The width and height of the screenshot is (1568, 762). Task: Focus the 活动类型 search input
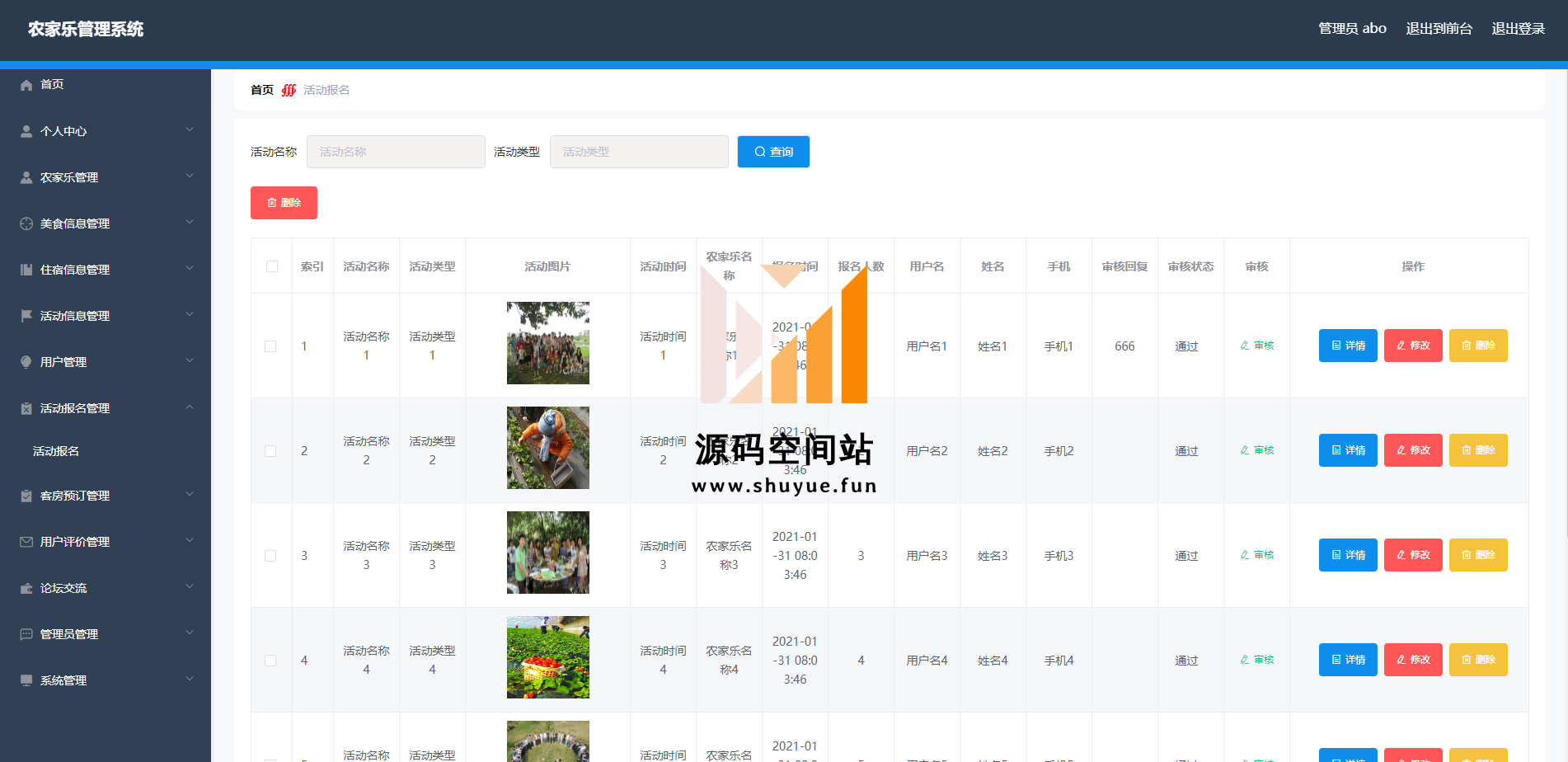(639, 152)
